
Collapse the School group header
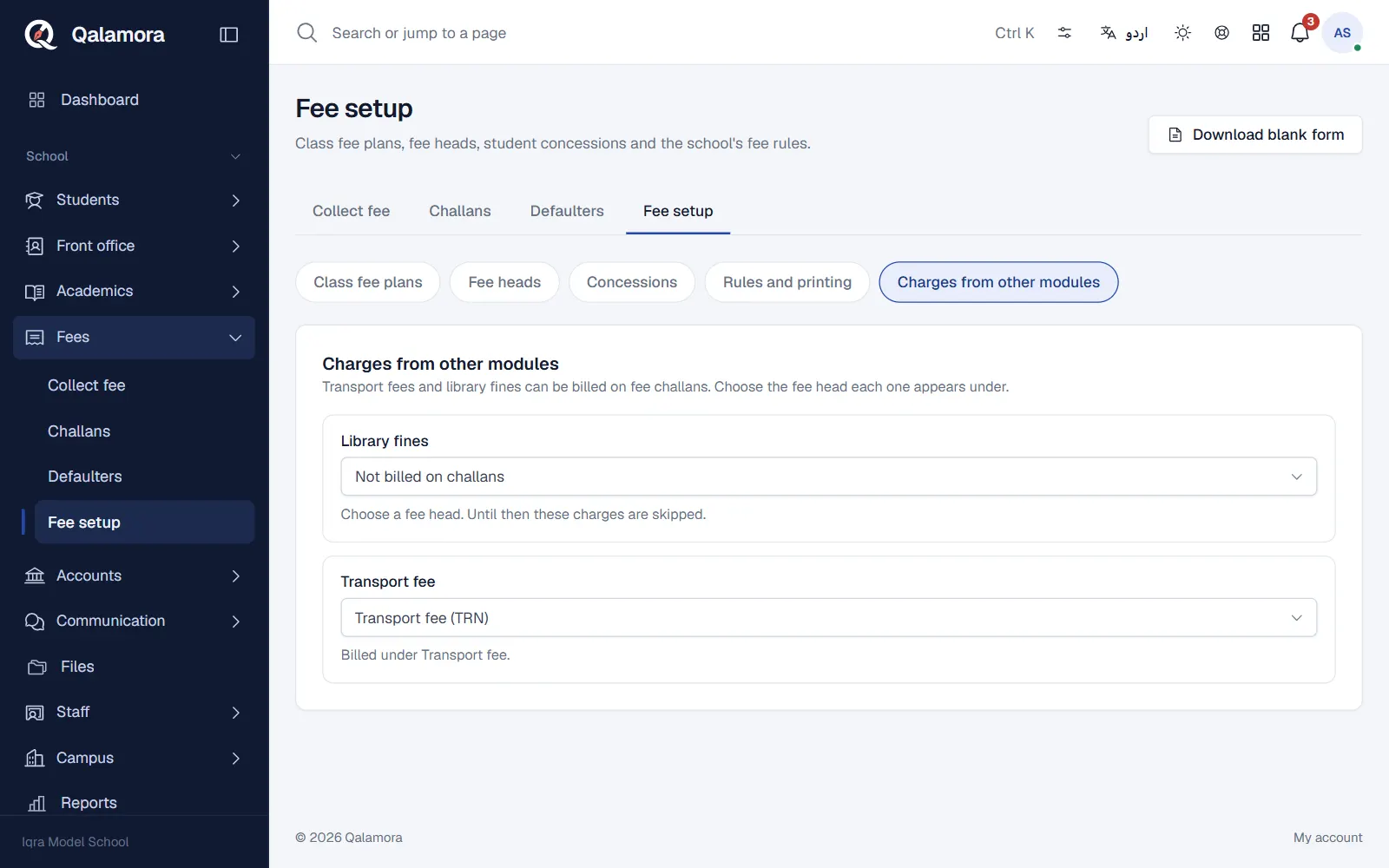pos(135,156)
